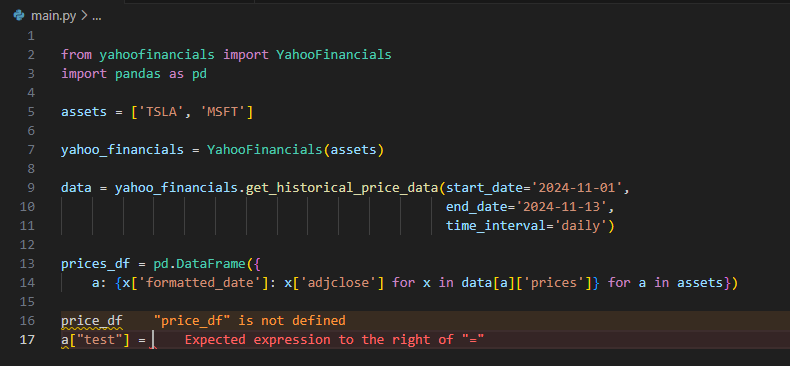The image size is (790, 366).
Task: Click the "as" keyword on line 3
Action: coord(176,74)
